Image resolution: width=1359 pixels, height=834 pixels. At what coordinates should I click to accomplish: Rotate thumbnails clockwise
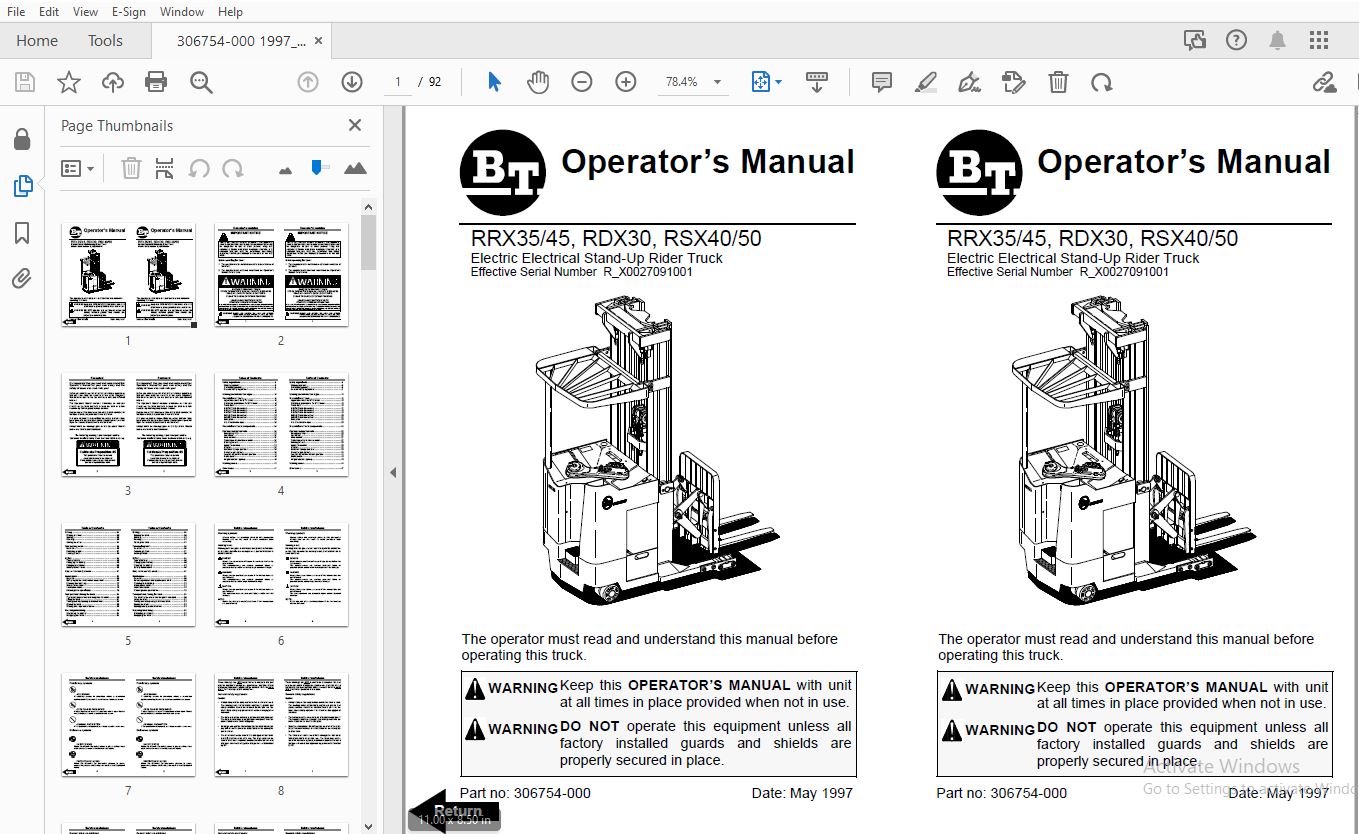[x=233, y=168]
